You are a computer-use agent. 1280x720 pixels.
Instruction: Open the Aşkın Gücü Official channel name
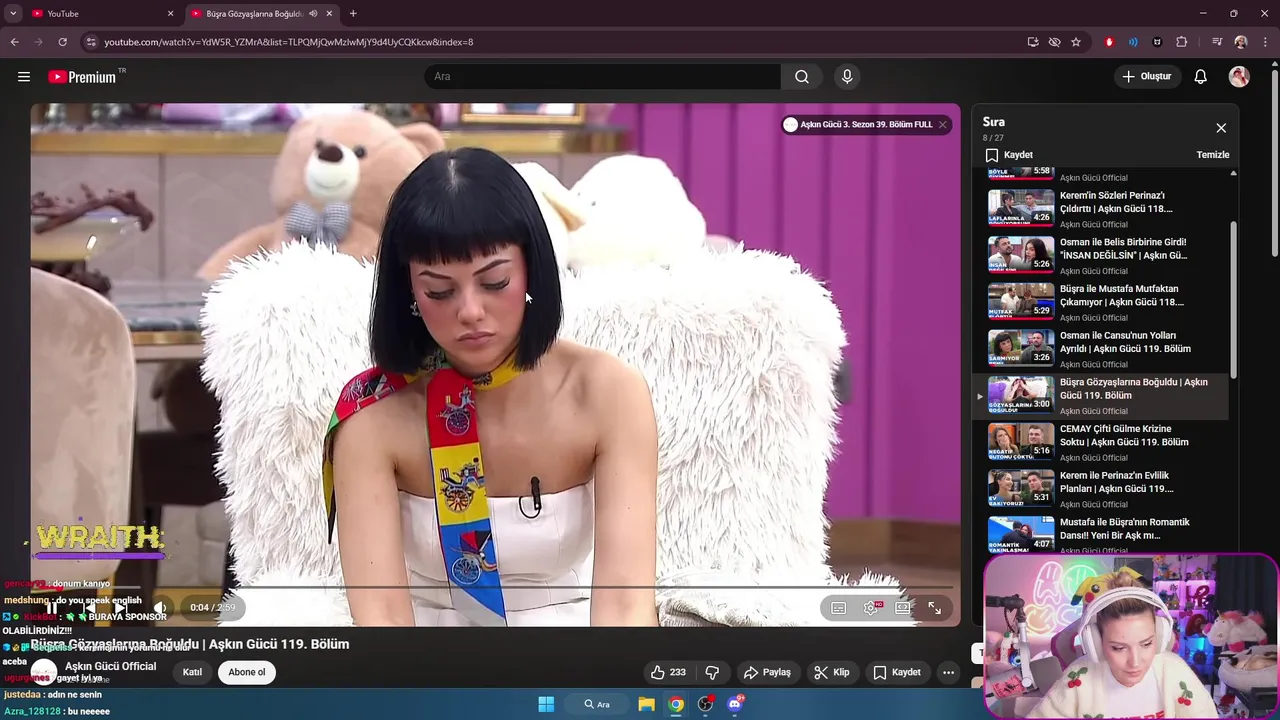click(110, 667)
